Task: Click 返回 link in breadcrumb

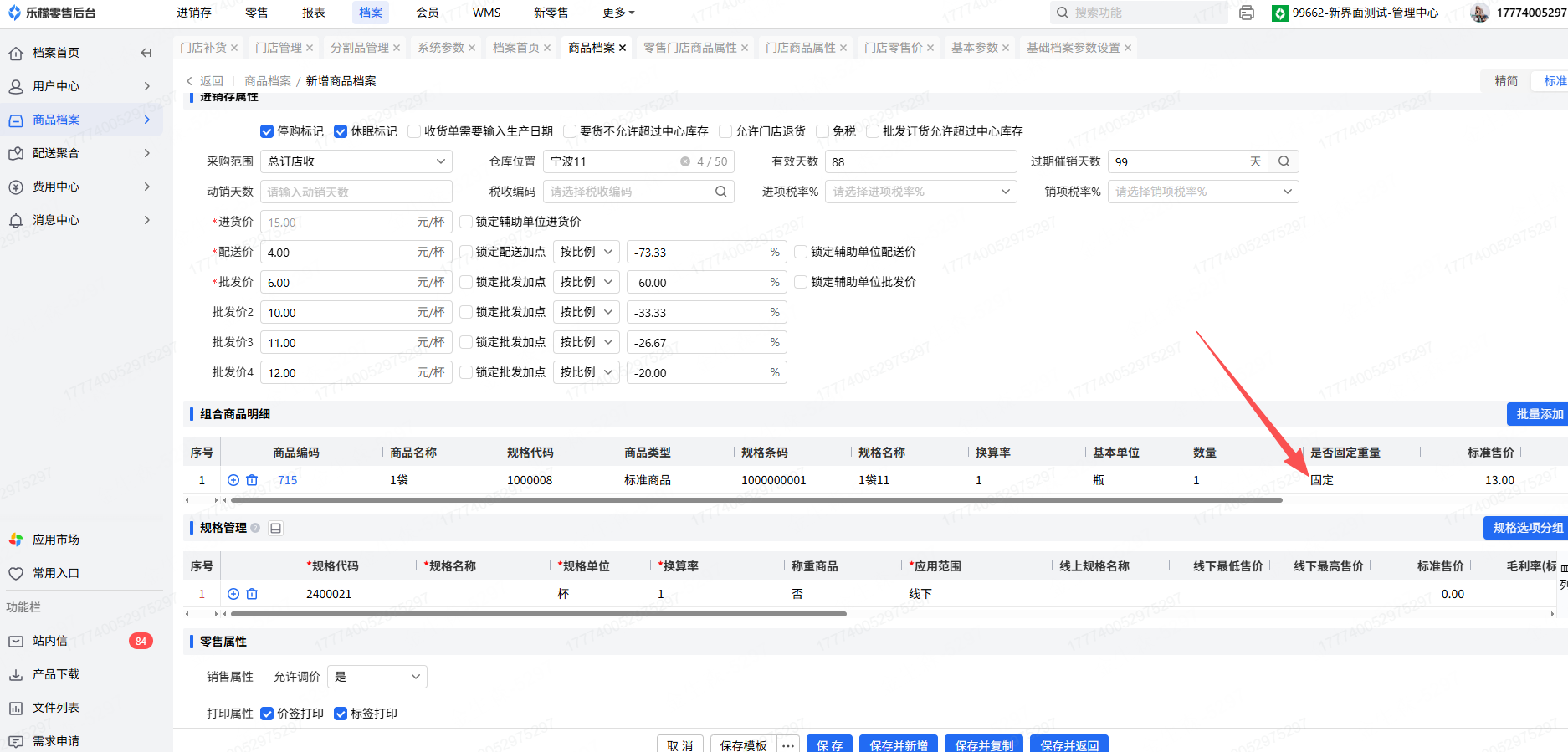Action: click(212, 81)
